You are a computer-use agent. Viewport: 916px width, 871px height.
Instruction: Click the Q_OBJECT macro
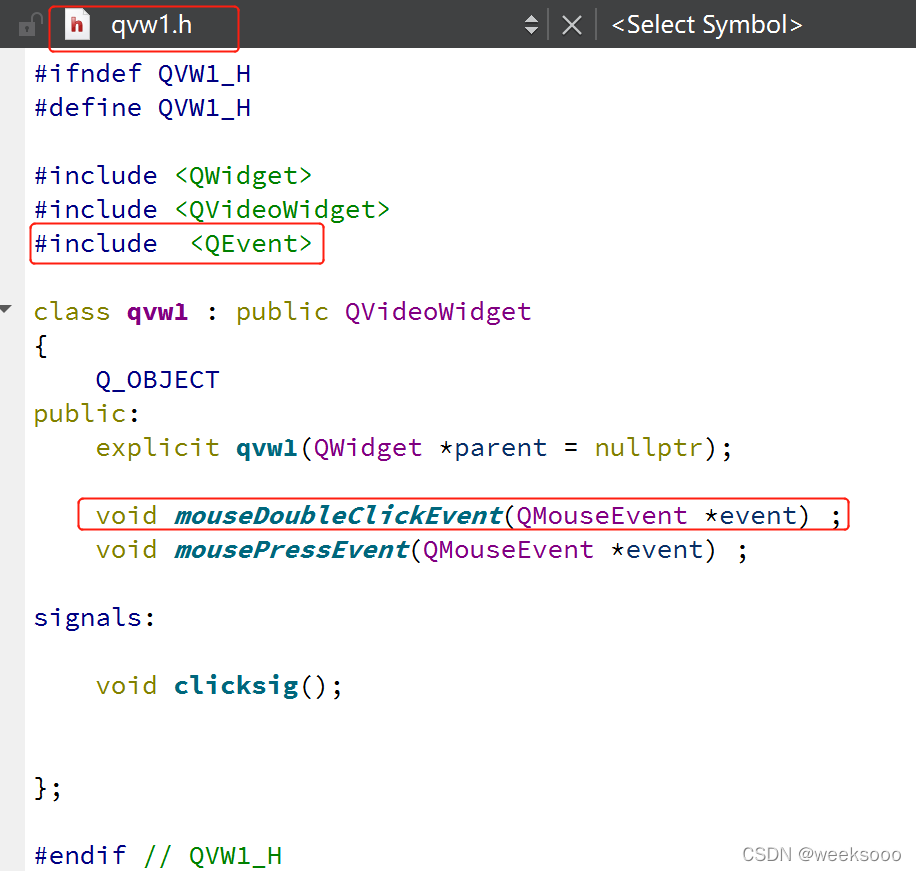[x=157, y=380]
